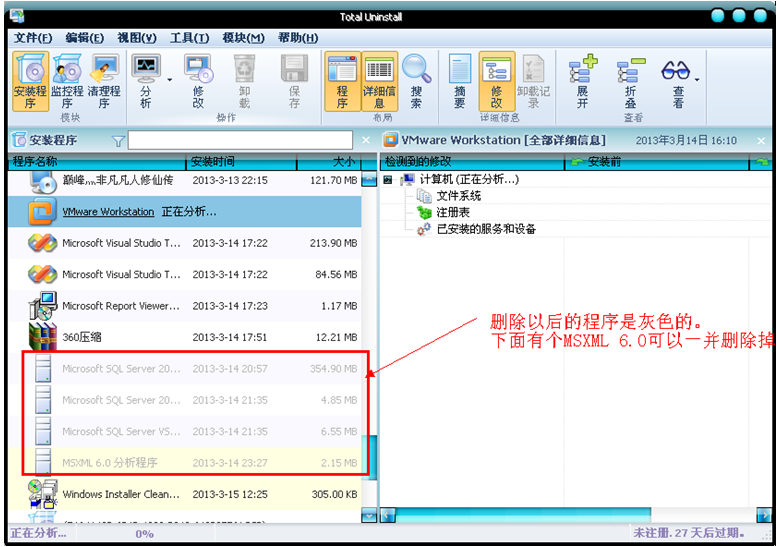Open the 分析 dropdown arrow
Screen dimensions: 777x547
(169, 79)
